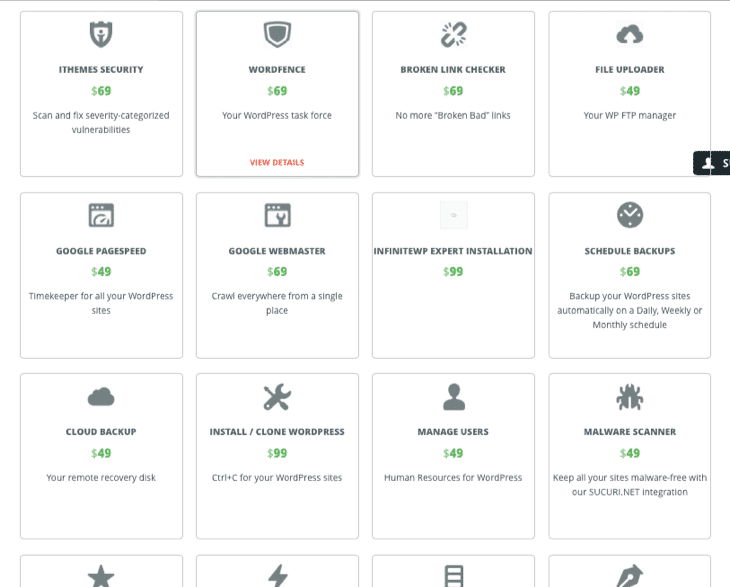The width and height of the screenshot is (730, 587).
Task: Open the Install / Clone WordPress title
Action: coord(277,432)
